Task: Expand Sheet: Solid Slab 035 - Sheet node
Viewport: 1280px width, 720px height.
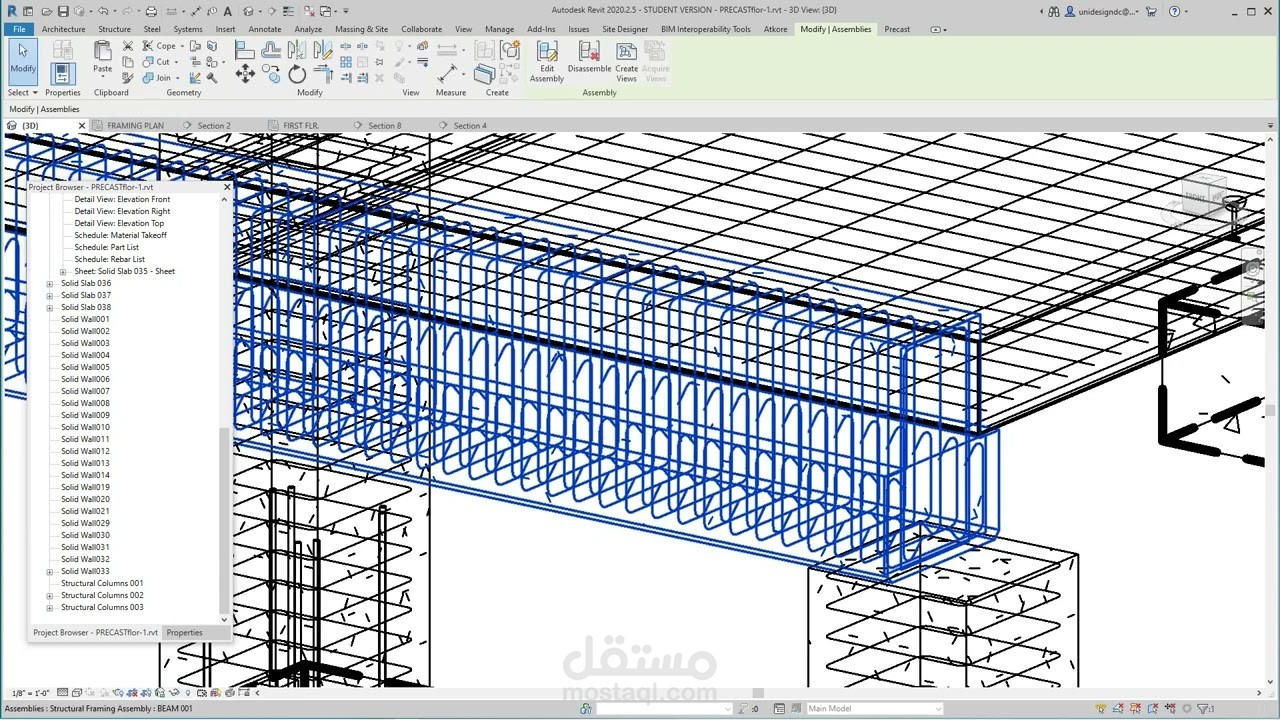Action: 63,272
